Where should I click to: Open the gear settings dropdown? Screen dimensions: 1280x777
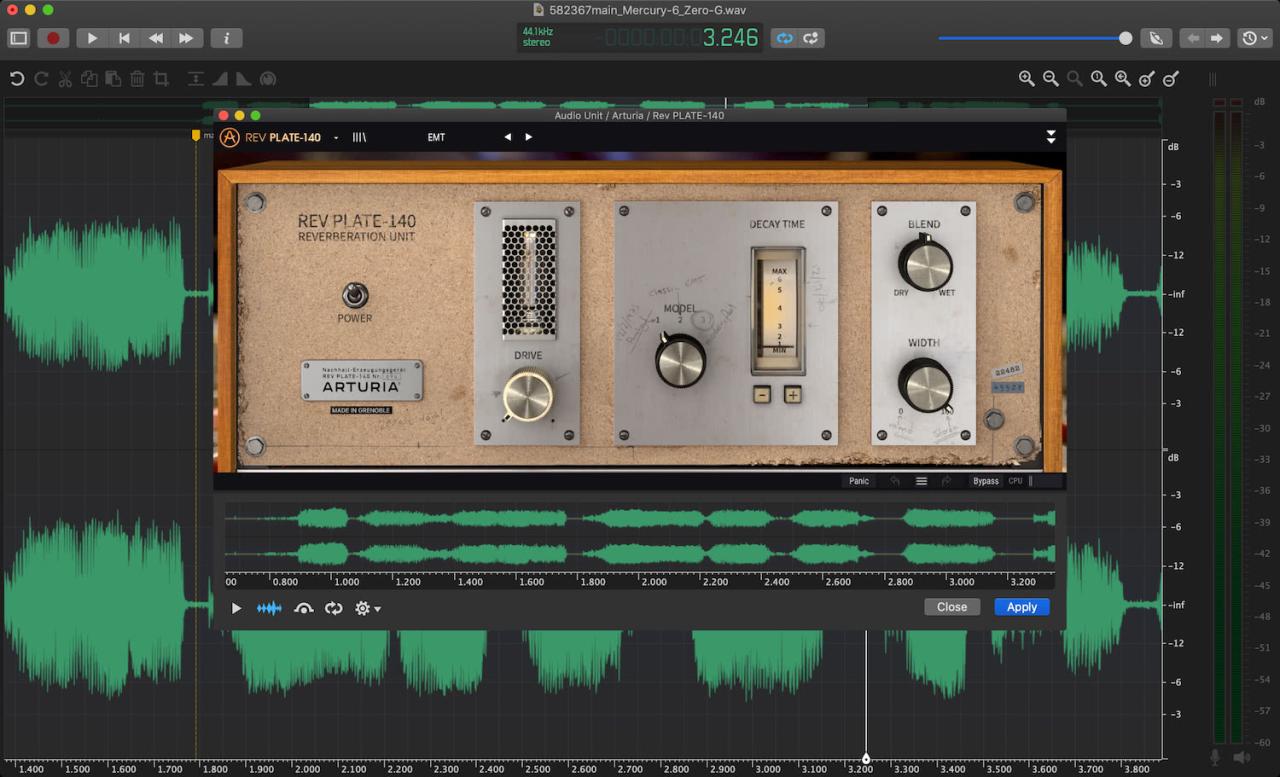tap(367, 608)
